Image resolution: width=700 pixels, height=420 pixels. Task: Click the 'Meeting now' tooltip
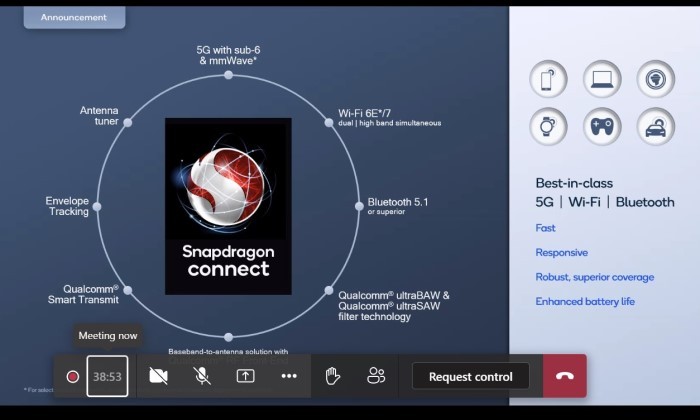pos(108,336)
